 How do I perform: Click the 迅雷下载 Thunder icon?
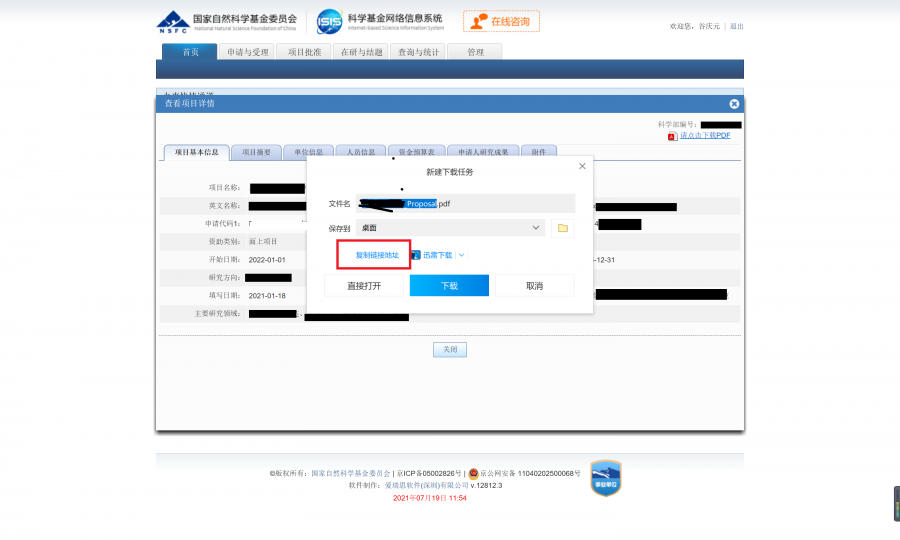tap(416, 255)
